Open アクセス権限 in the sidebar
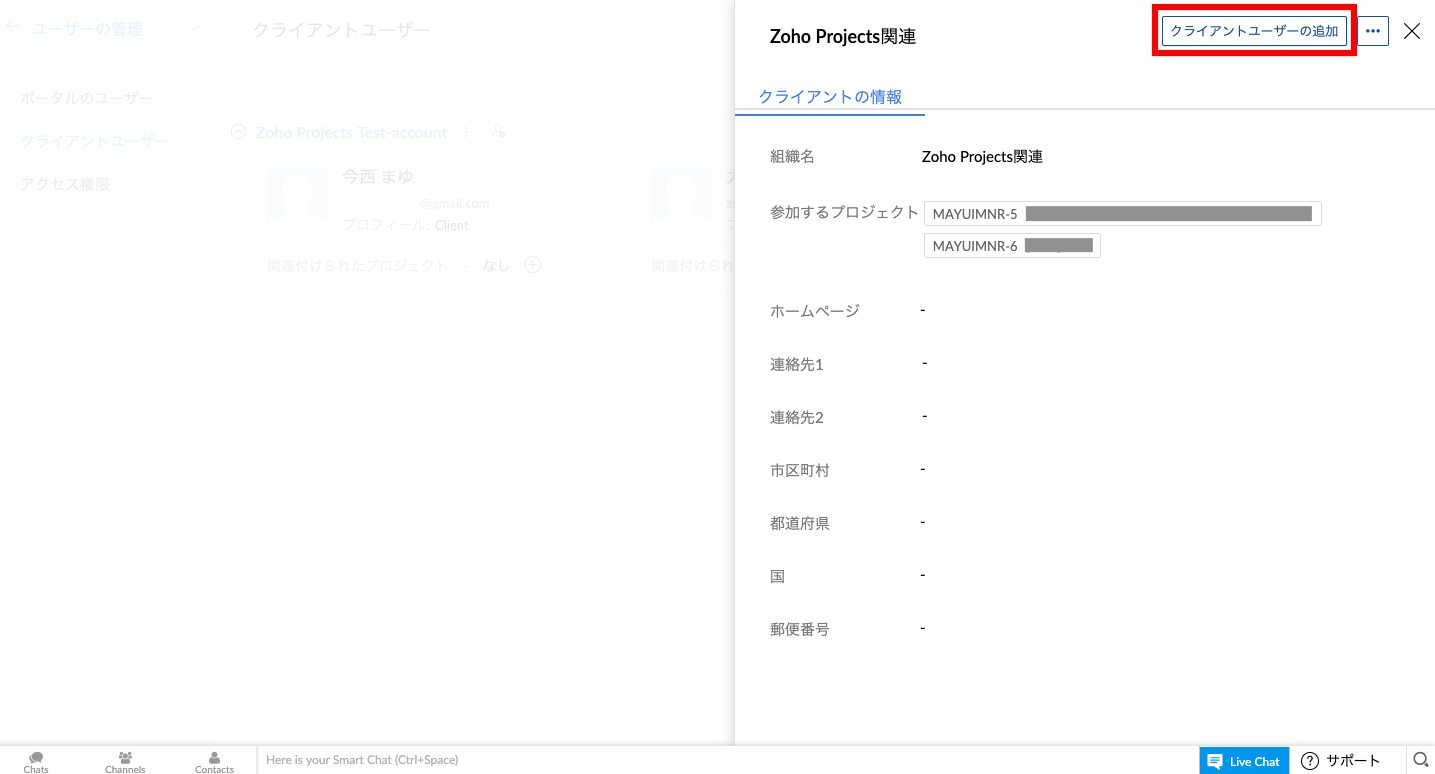This screenshot has width=1435, height=774. [65, 184]
